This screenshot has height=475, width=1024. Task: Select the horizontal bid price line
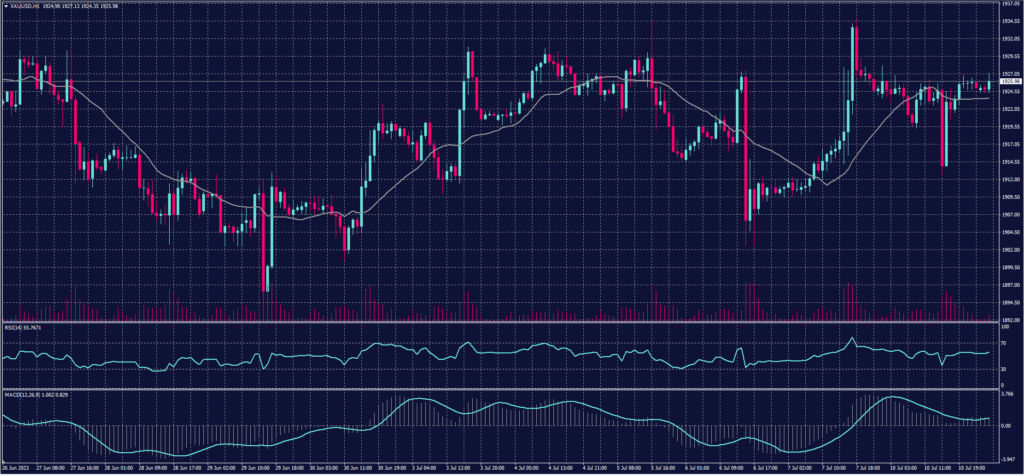click(x=300, y=81)
